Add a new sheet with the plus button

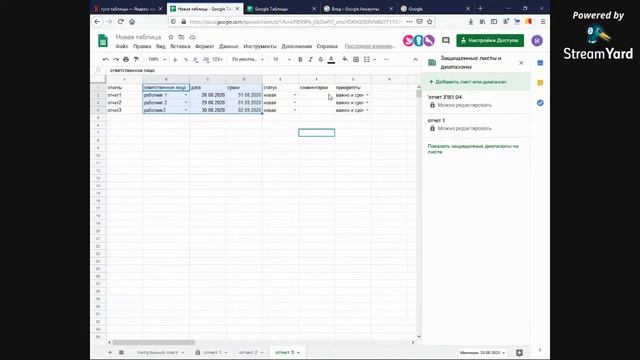(x=110, y=352)
